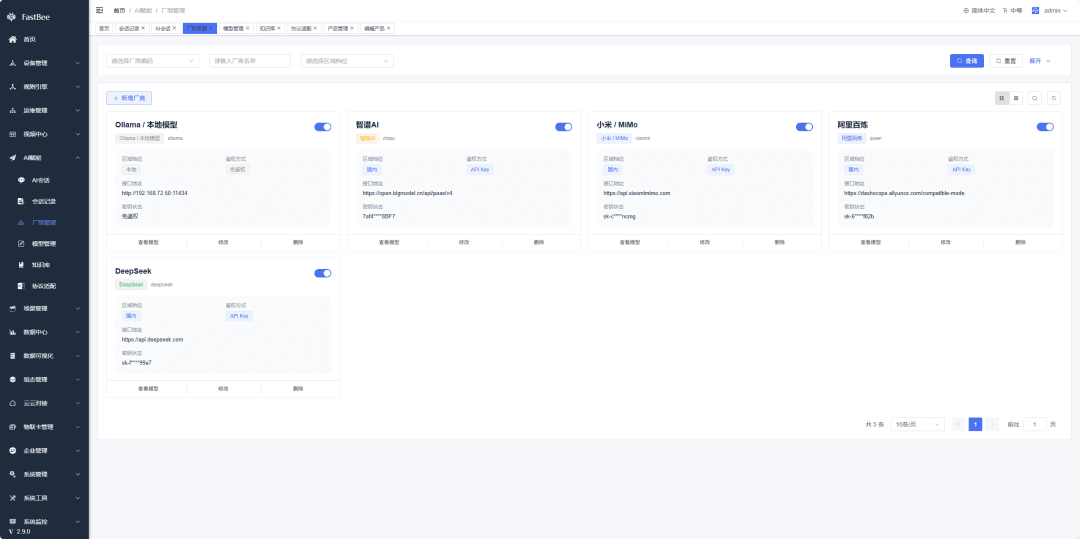The image size is (1080, 539).
Task: Open 会话记录 document icon
Action: tap(21, 201)
